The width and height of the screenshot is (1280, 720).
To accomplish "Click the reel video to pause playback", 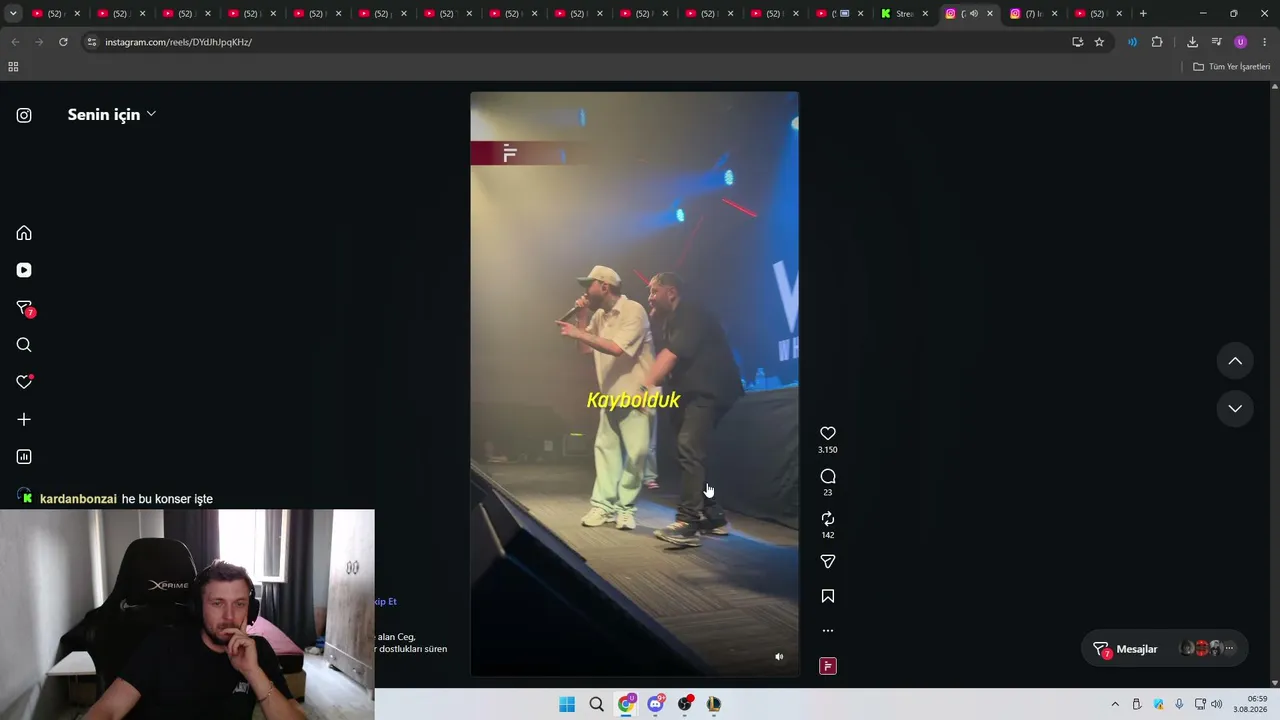I will pyautogui.click(x=634, y=384).
